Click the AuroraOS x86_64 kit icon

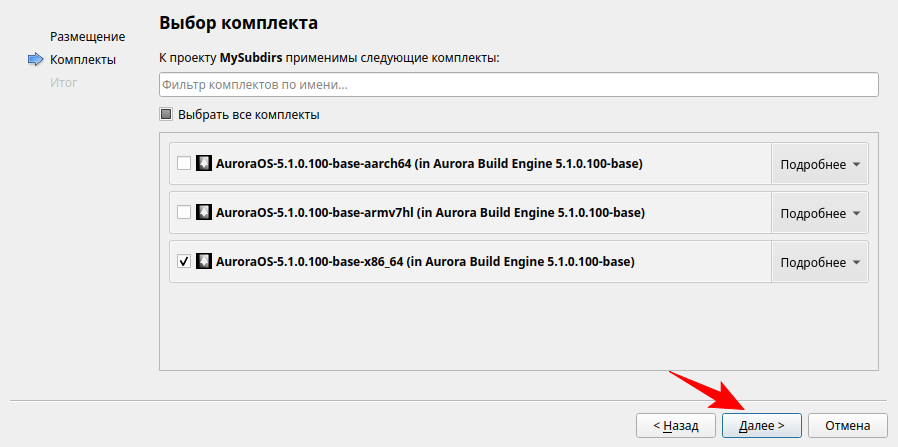pyautogui.click(x=204, y=261)
